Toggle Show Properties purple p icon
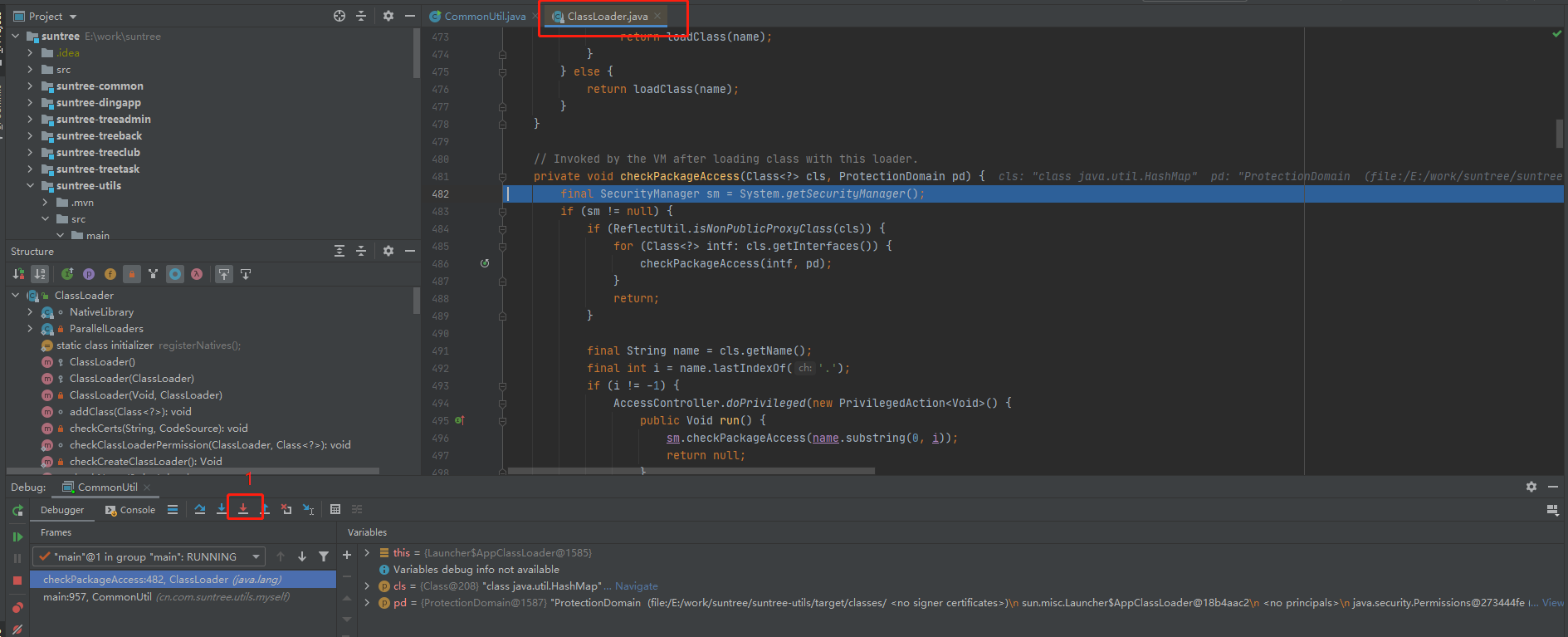 [89, 274]
